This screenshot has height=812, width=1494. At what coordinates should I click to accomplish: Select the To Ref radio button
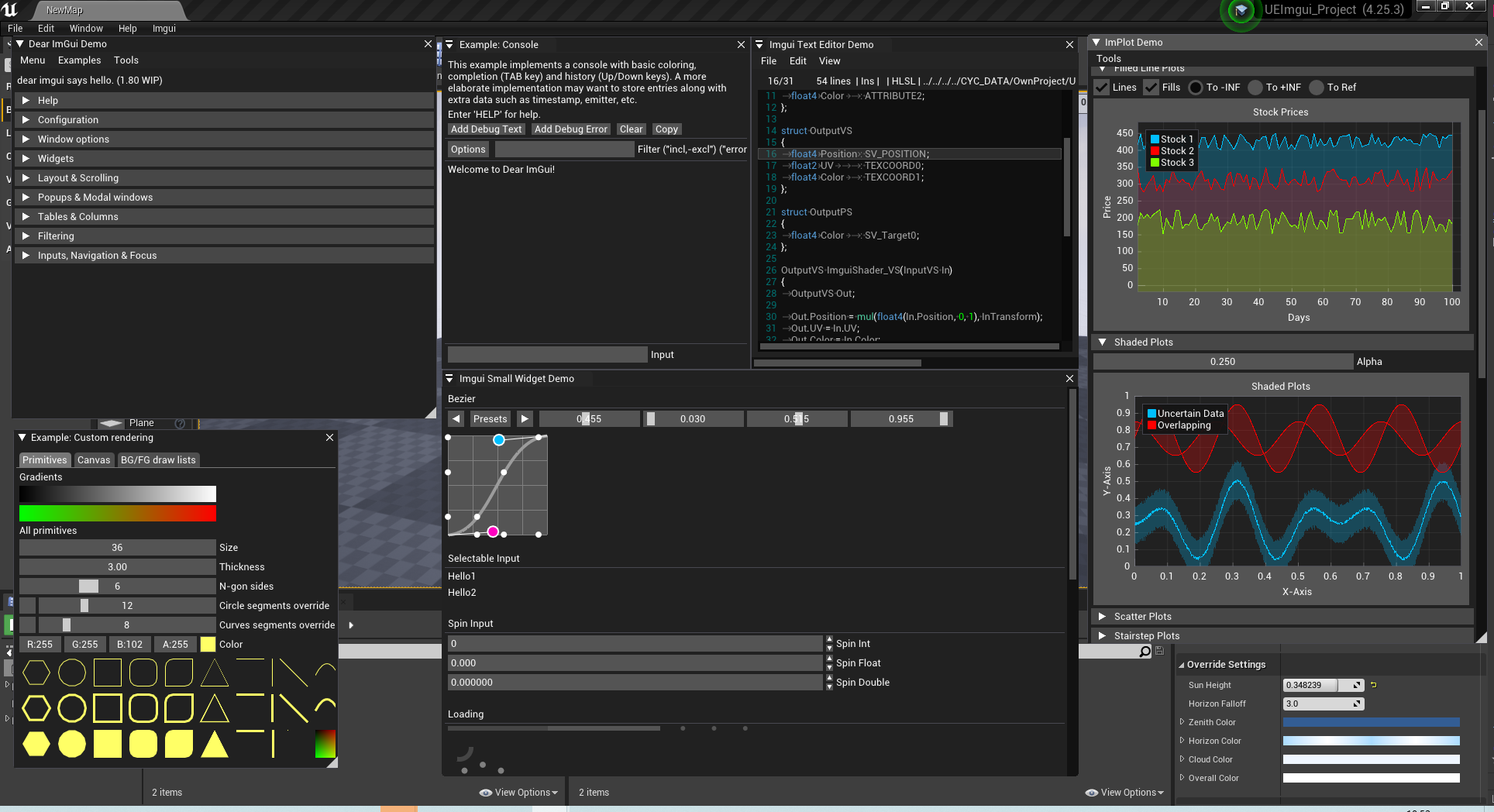tap(1317, 88)
